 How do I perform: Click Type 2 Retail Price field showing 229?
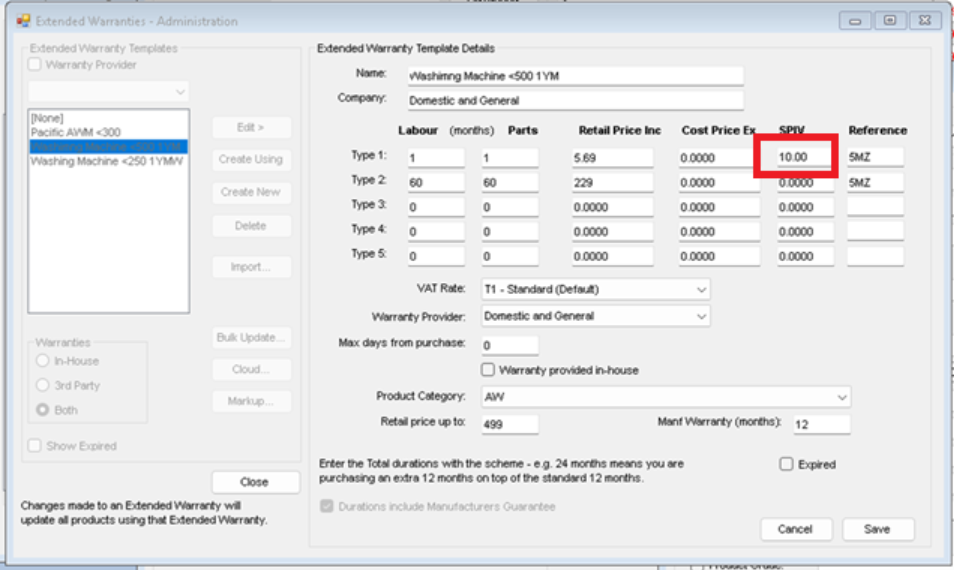[x=612, y=182]
